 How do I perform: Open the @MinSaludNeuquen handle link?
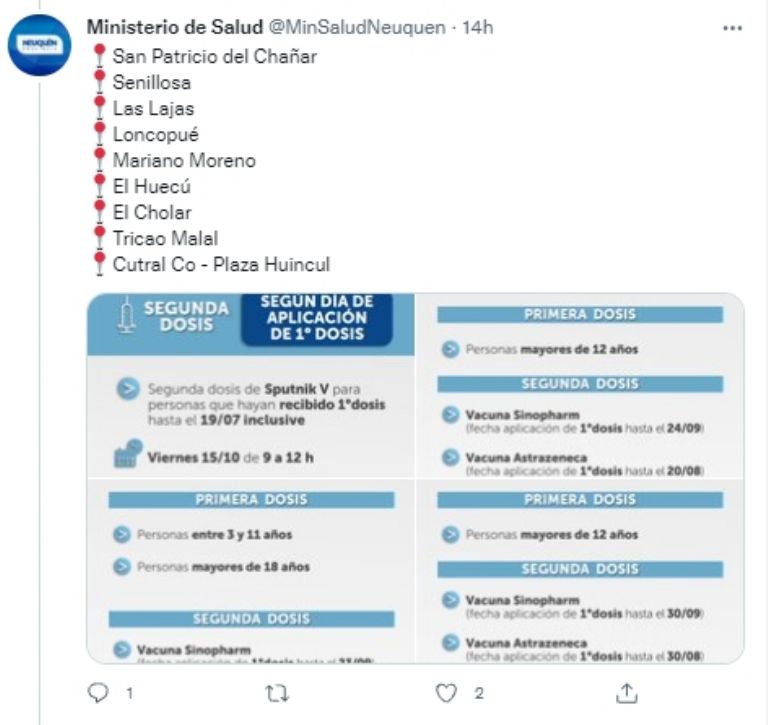pyautogui.click(x=357, y=27)
